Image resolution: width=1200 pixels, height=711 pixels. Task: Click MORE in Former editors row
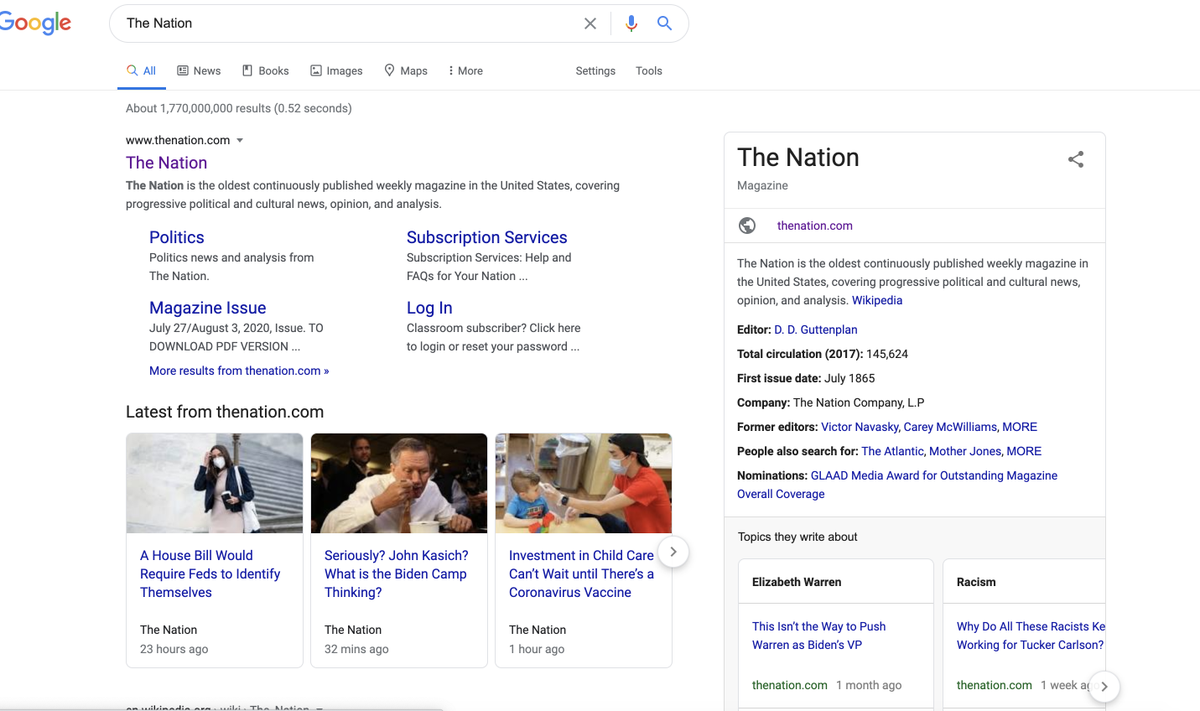(1020, 426)
